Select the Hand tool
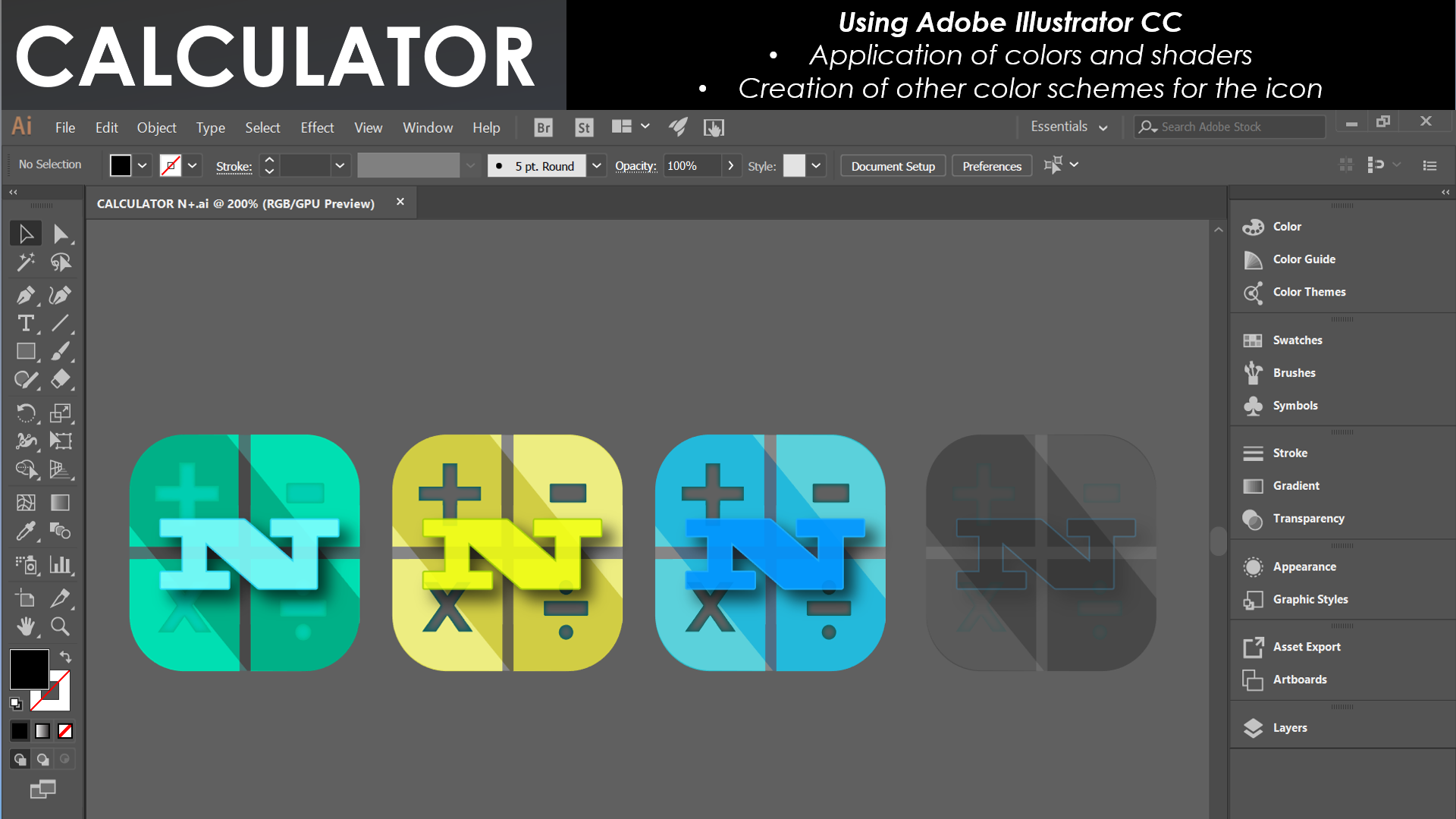The width and height of the screenshot is (1456, 819). [x=26, y=626]
